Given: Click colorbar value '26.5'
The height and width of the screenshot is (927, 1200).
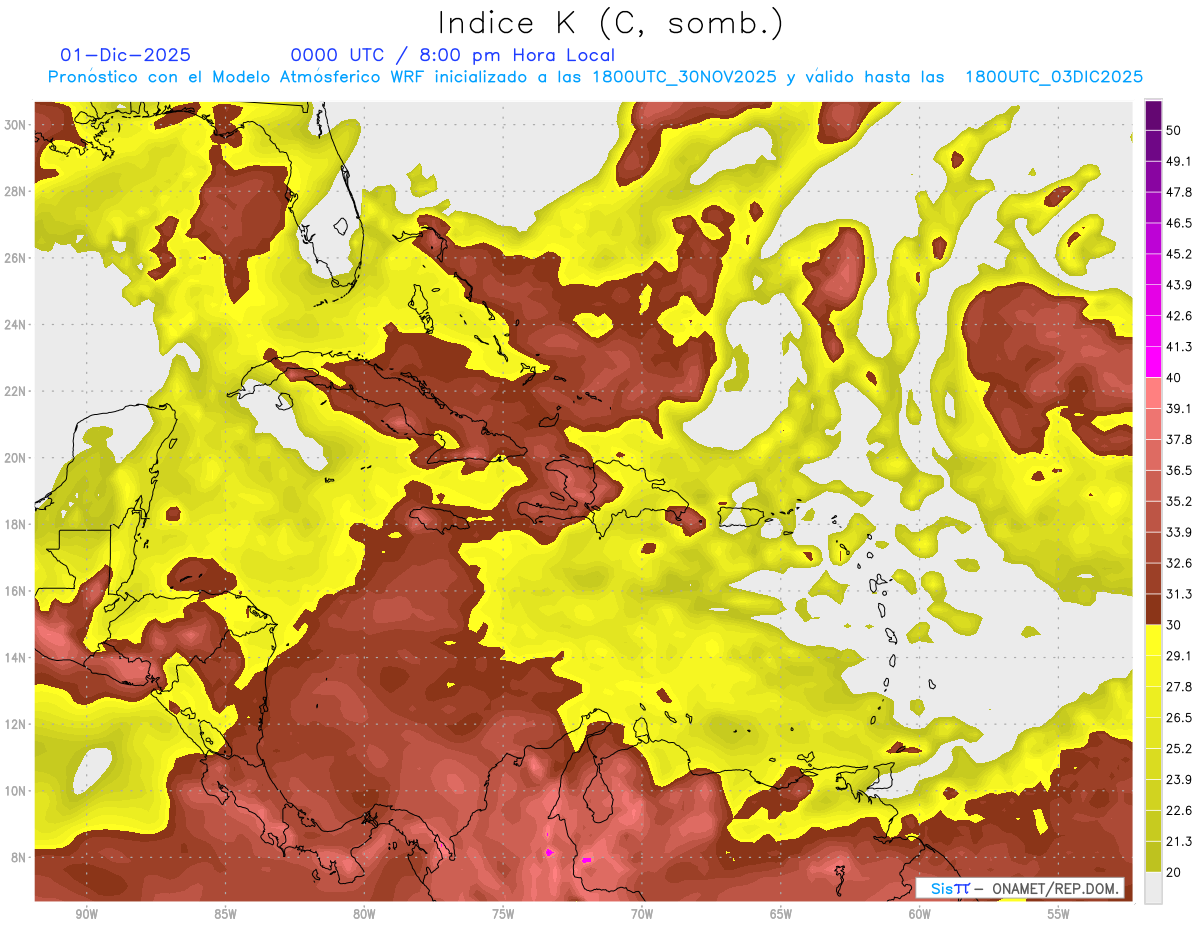Looking at the screenshot, I should pyautogui.click(x=1178, y=718).
